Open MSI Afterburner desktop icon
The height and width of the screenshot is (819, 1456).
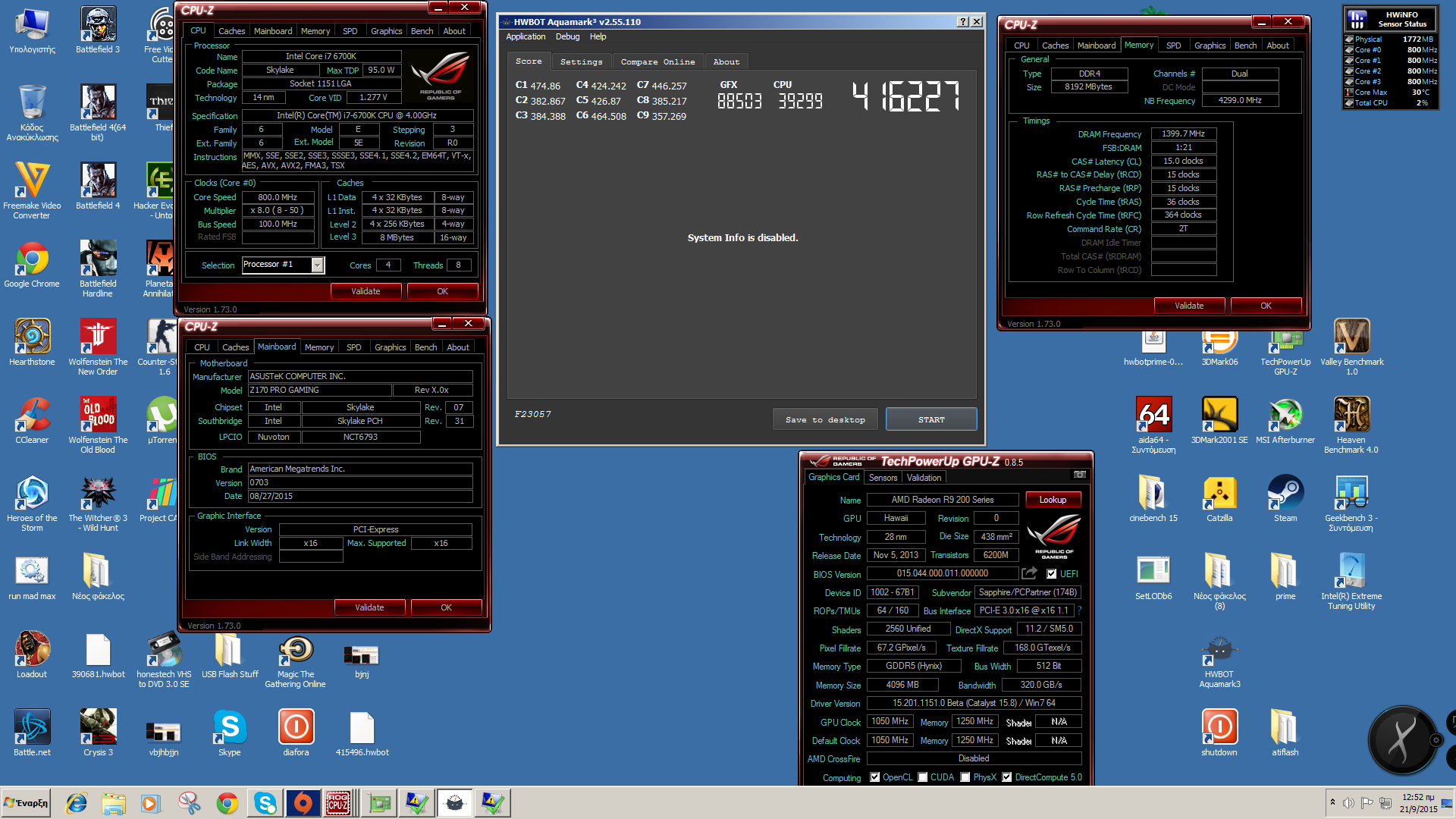click(1285, 421)
